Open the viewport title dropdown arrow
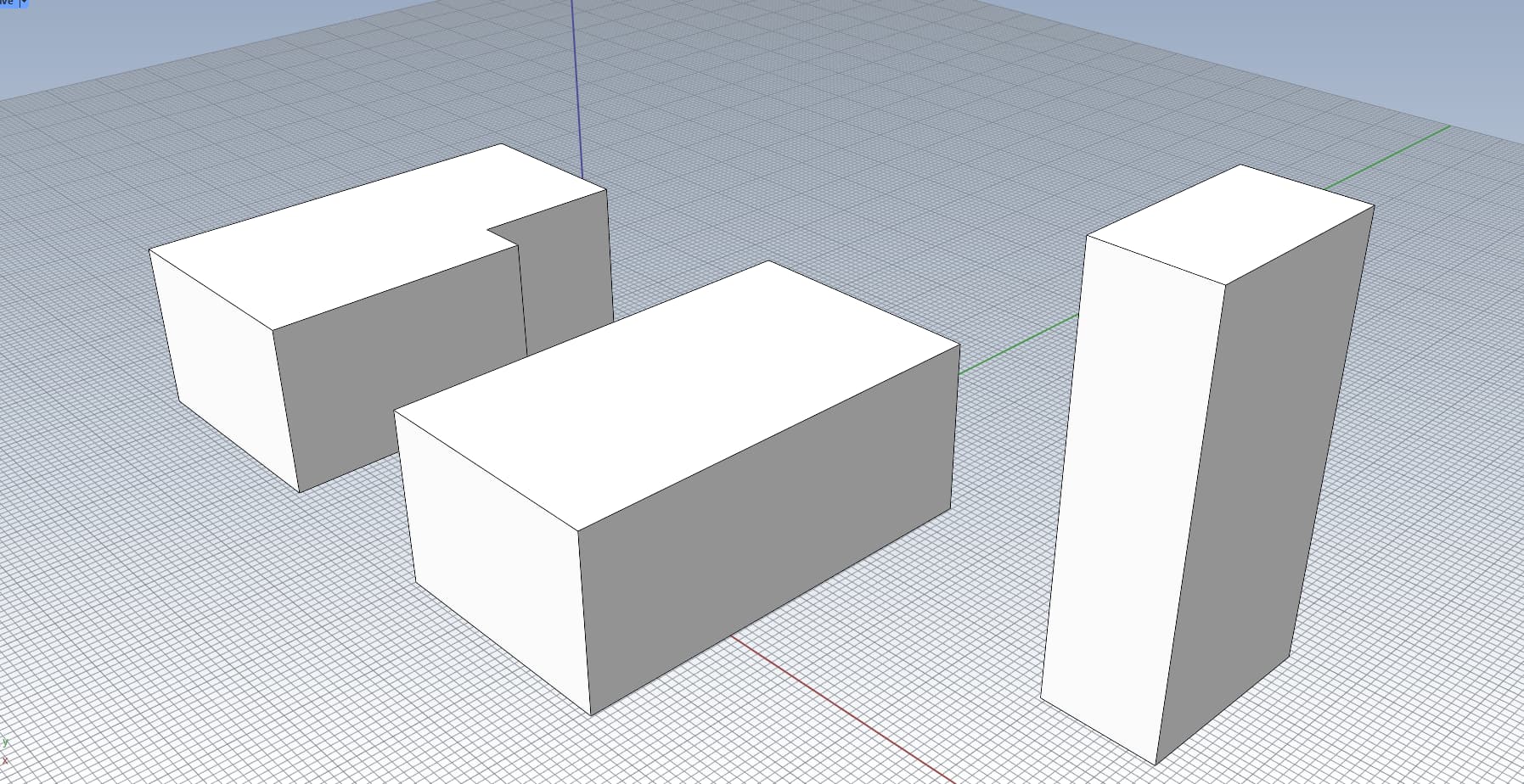 pos(24,3)
